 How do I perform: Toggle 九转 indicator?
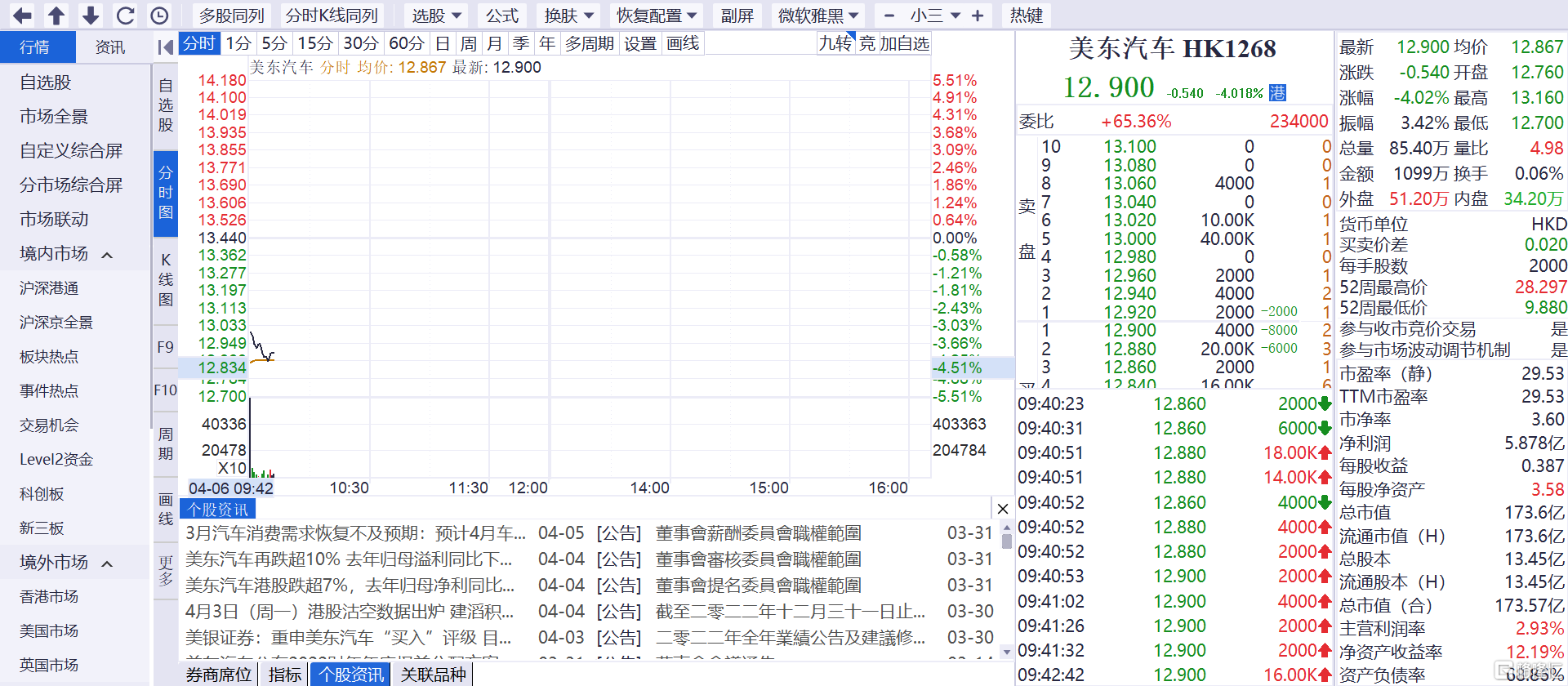tap(835, 43)
